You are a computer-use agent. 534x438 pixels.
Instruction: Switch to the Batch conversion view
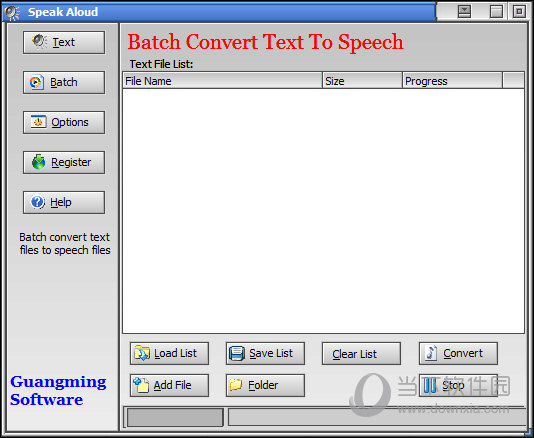64,82
